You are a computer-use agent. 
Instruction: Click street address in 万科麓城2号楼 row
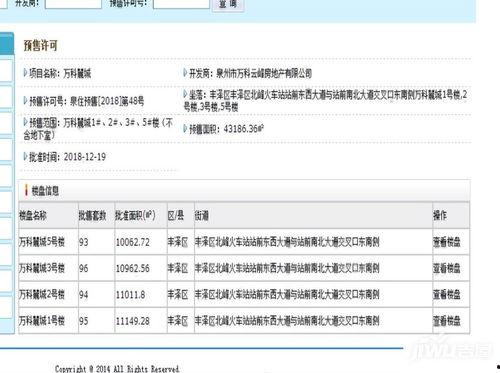[287, 294]
